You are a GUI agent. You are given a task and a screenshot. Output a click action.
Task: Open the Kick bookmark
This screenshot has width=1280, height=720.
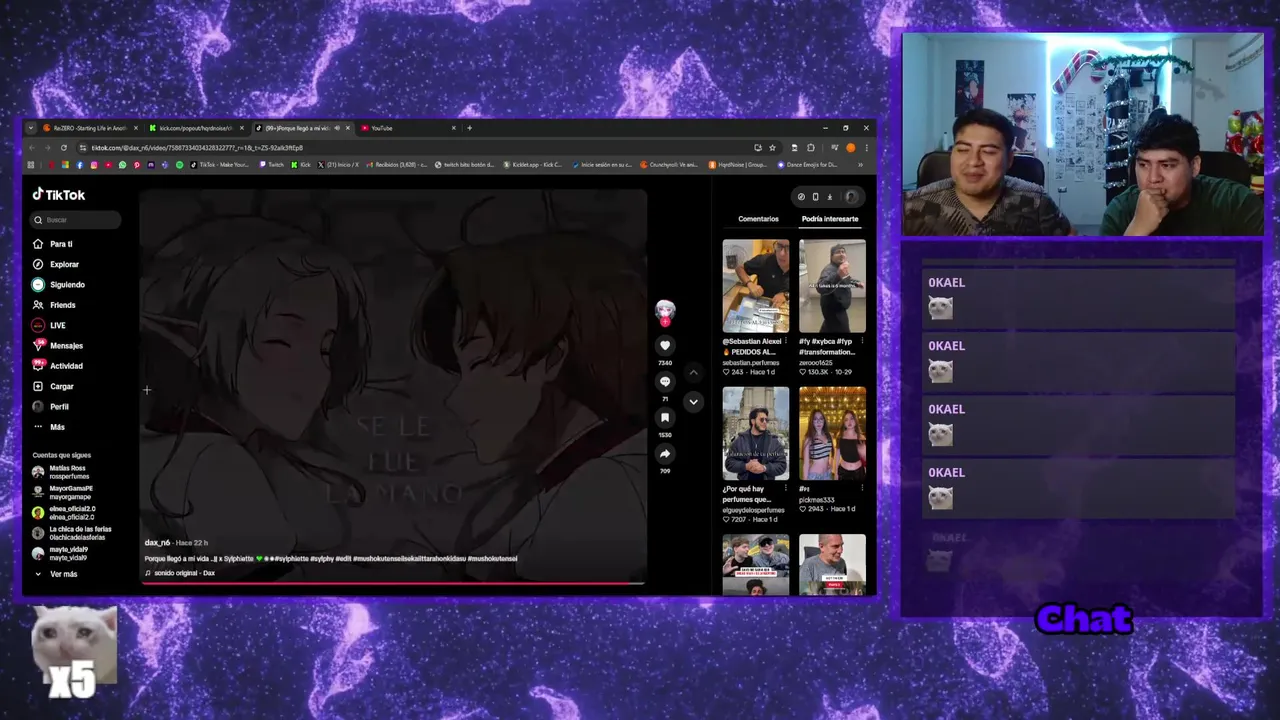(301, 165)
